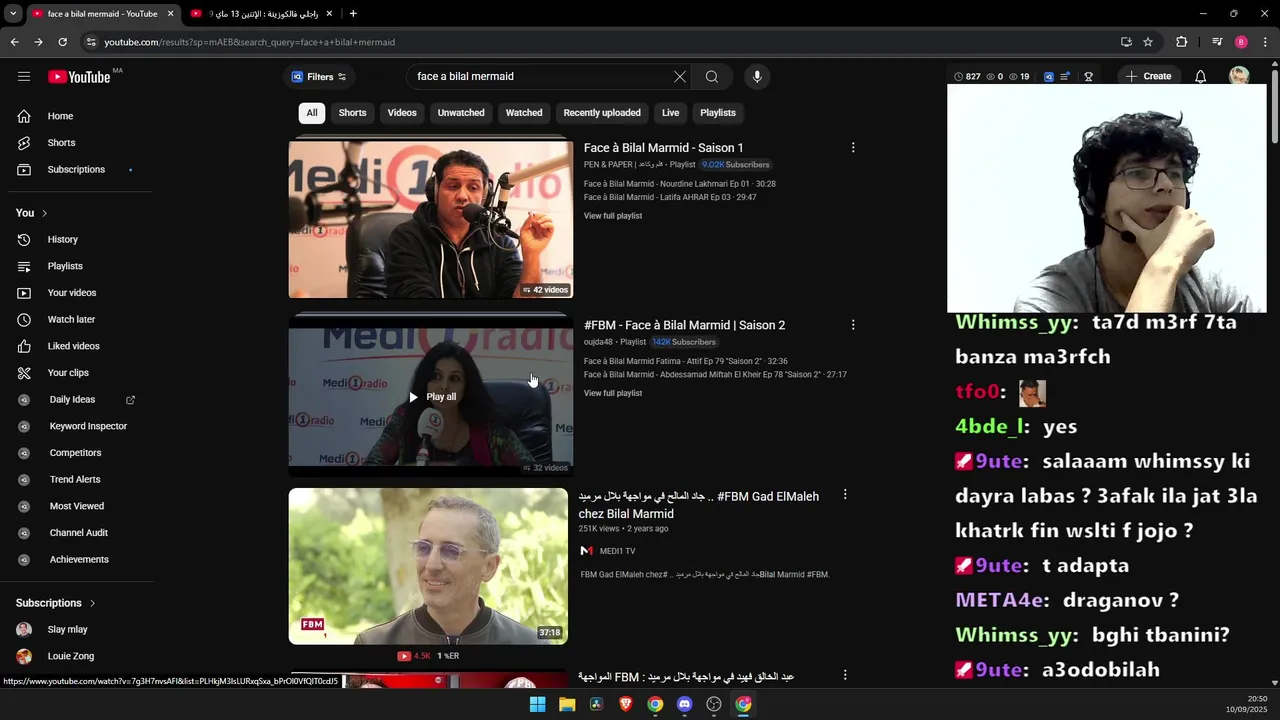Open File Explorer from the taskbar
The image size is (1280, 720).
coord(567,704)
